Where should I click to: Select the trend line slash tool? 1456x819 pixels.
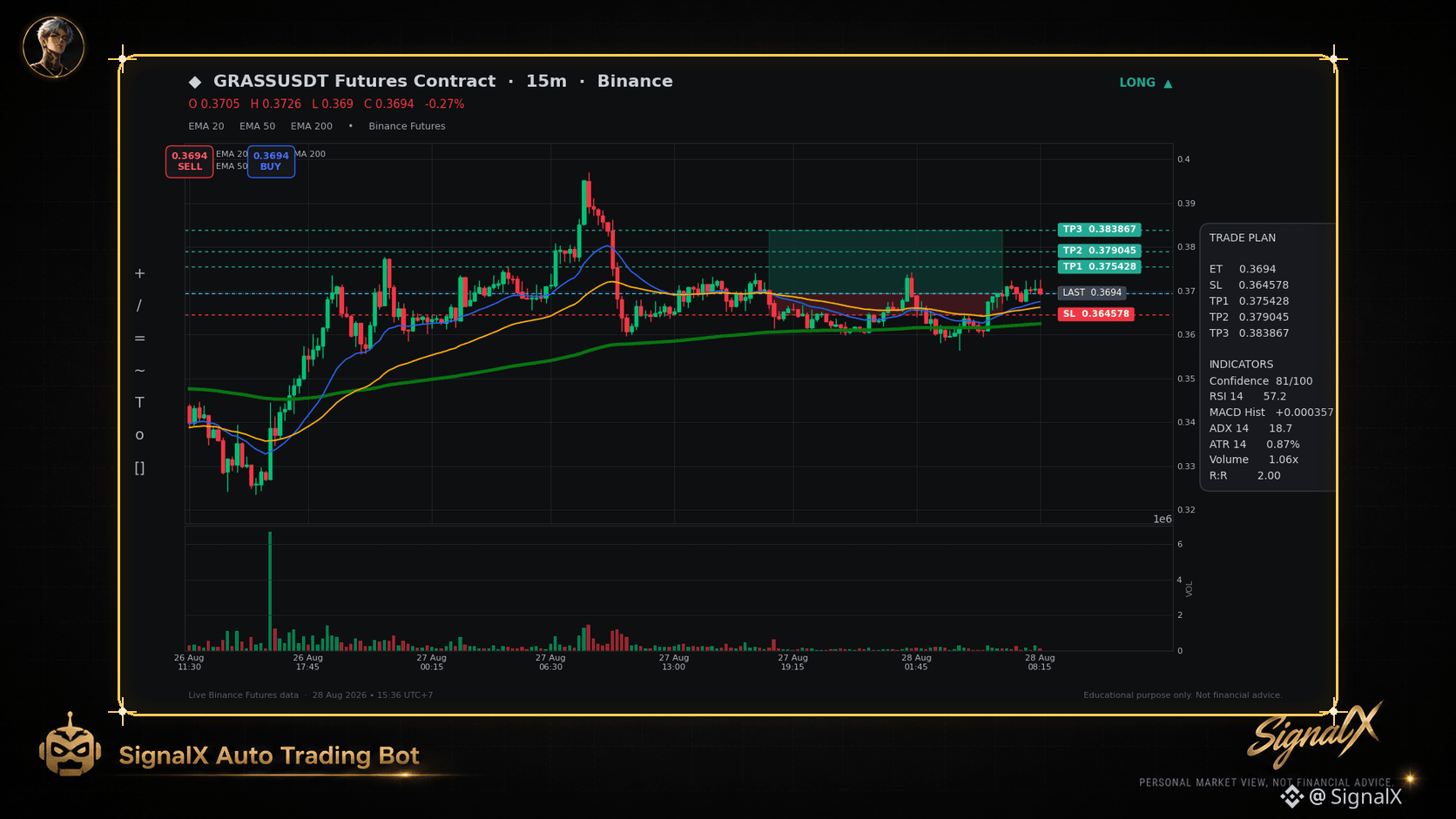(139, 305)
